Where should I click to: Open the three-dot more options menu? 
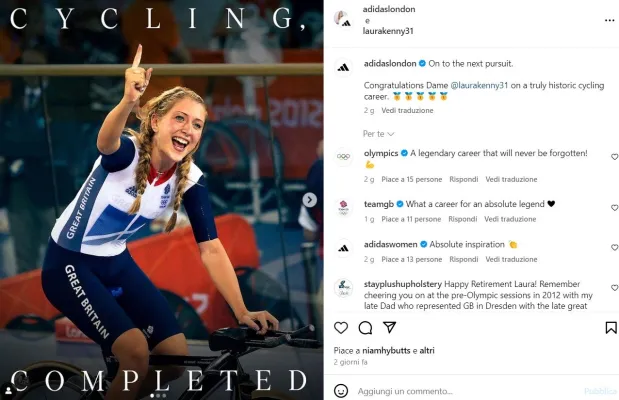610,19
